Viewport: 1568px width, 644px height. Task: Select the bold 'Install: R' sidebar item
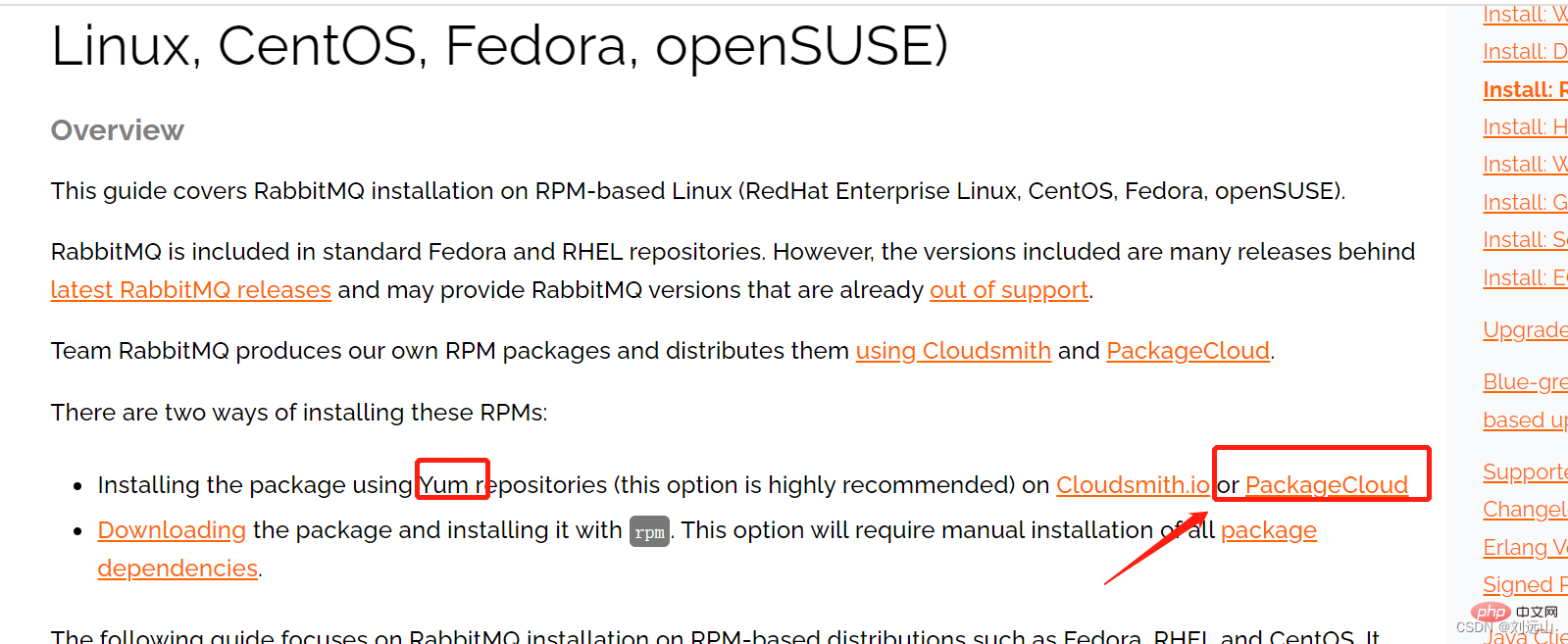tap(1524, 90)
